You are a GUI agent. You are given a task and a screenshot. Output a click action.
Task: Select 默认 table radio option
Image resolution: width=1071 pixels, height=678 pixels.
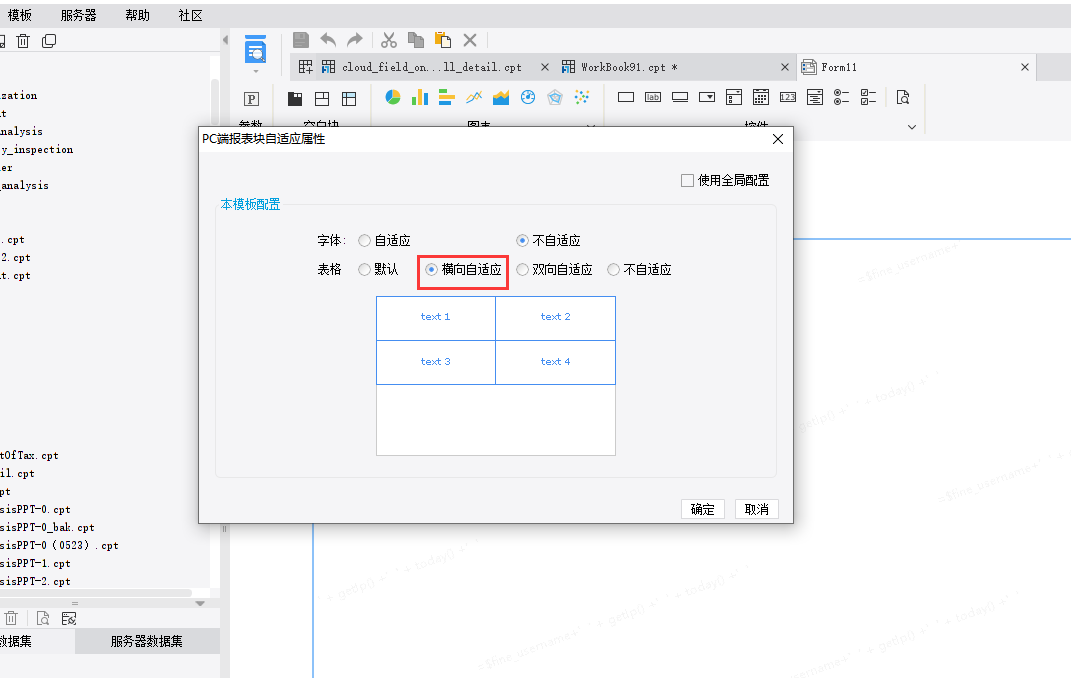(x=365, y=270)
